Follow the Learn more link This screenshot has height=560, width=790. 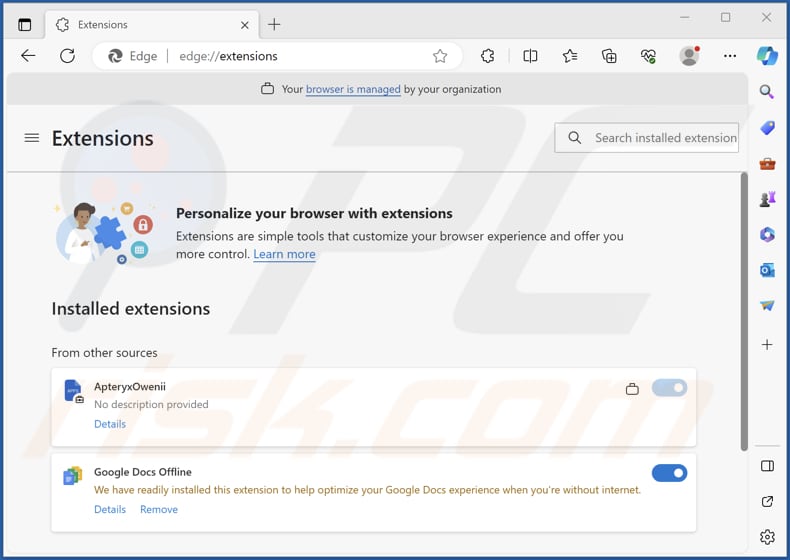284,254
